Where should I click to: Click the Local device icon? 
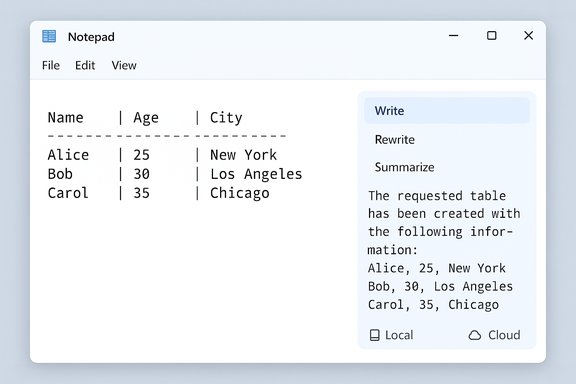point(374,335)
